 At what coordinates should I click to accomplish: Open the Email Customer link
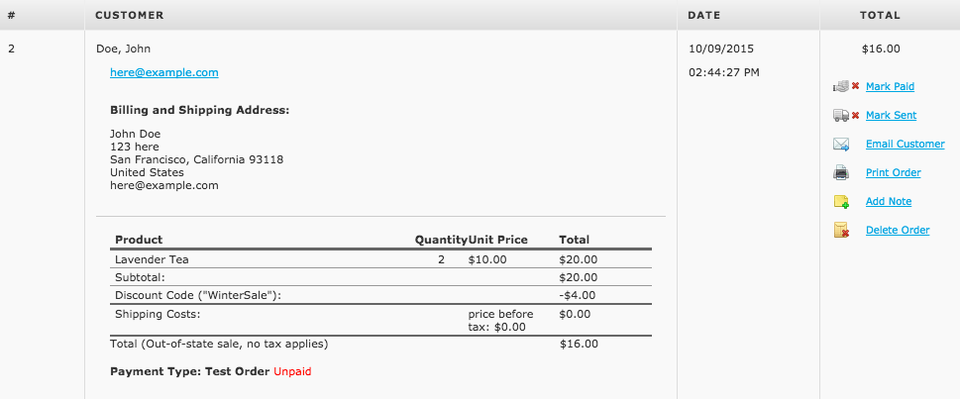(905, 144)
